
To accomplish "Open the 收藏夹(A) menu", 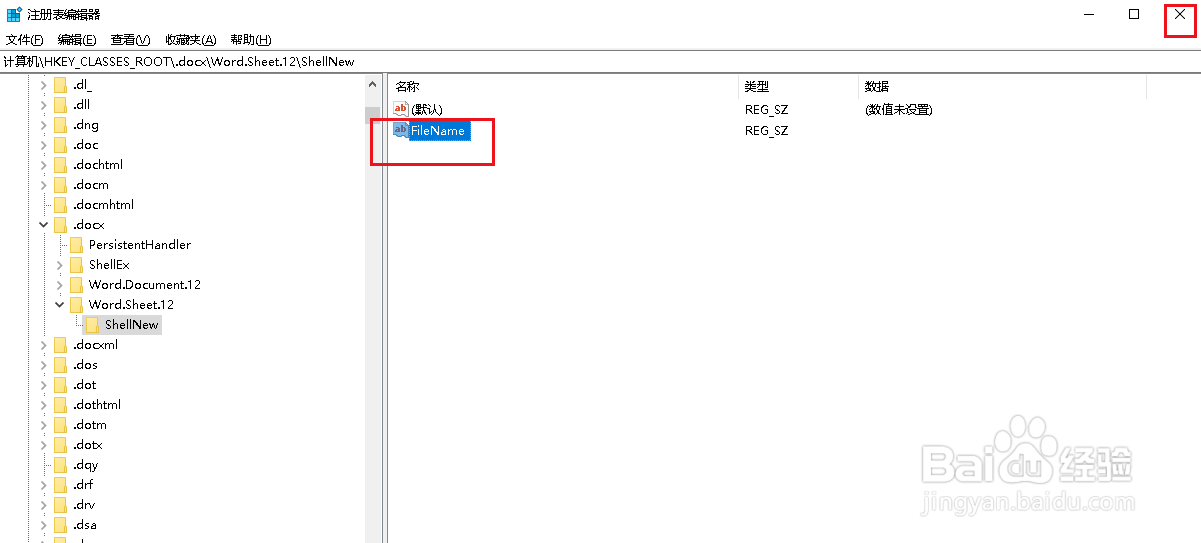I will tap(191, 40).
